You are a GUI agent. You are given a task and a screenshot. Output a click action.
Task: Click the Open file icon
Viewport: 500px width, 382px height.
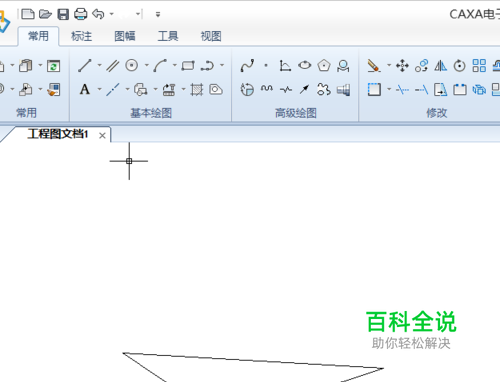coord(45,14)
